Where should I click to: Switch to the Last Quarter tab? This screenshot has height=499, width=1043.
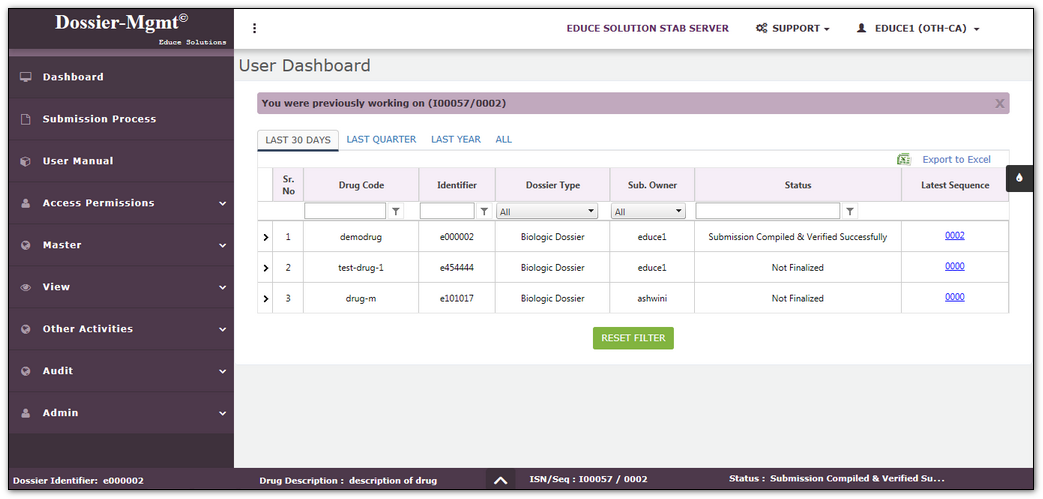(381, 140)
